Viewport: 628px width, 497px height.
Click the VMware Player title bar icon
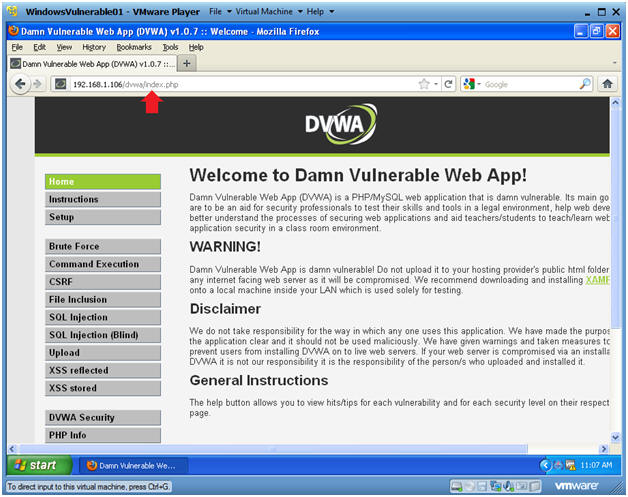13,11
